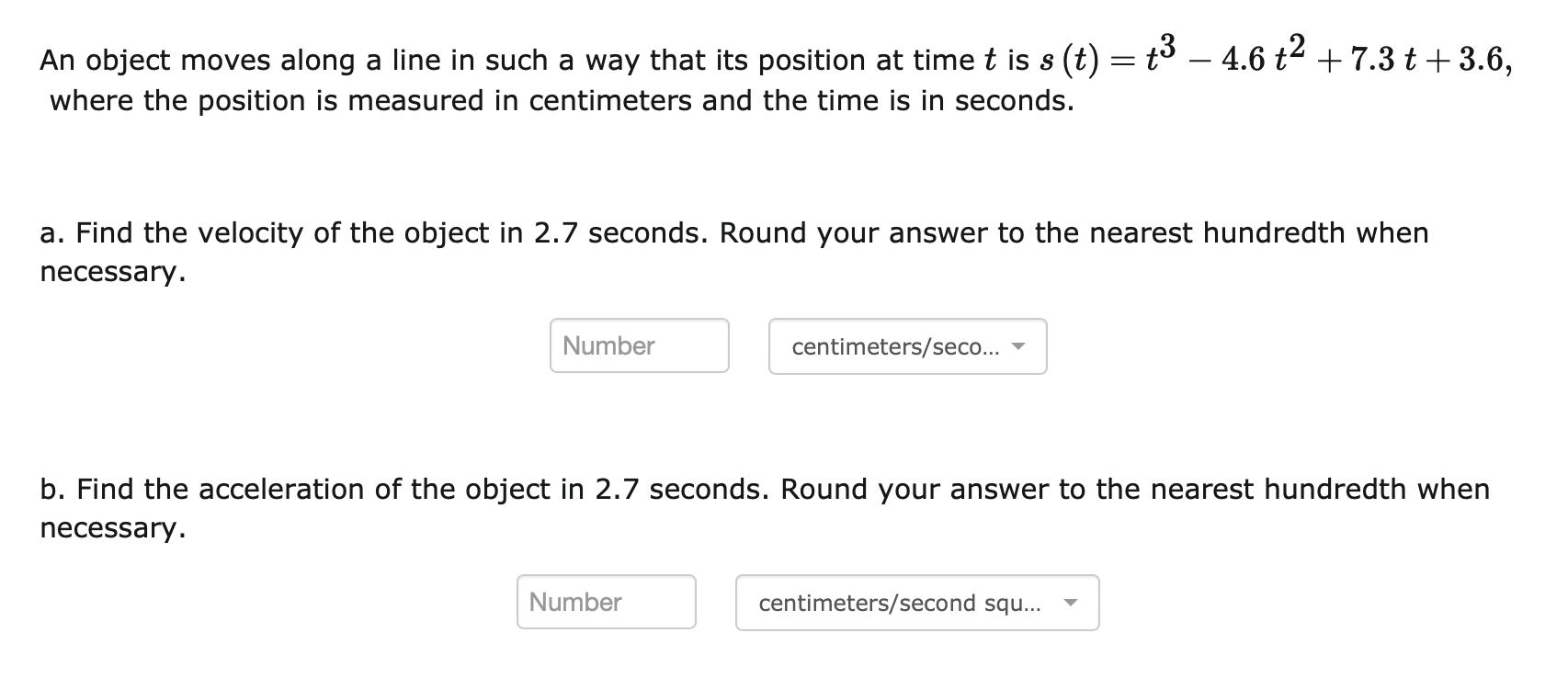Click the acceleration Number input field
Image resolution: width=1568 pixels, height=678 pixels.
tap(607, 602)
